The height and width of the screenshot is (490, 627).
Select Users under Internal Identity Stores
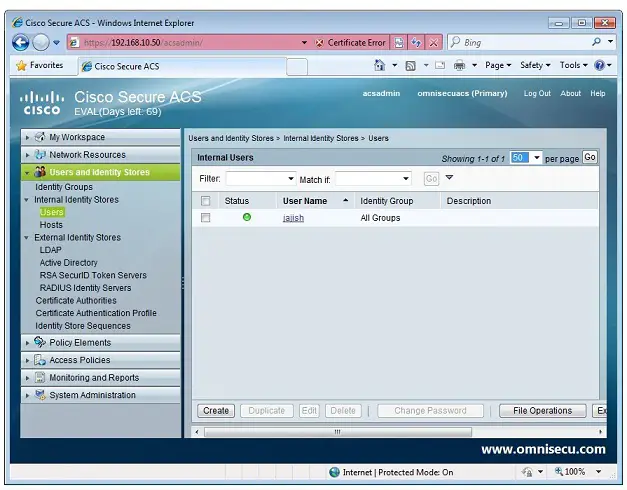[x=52, y=212]
